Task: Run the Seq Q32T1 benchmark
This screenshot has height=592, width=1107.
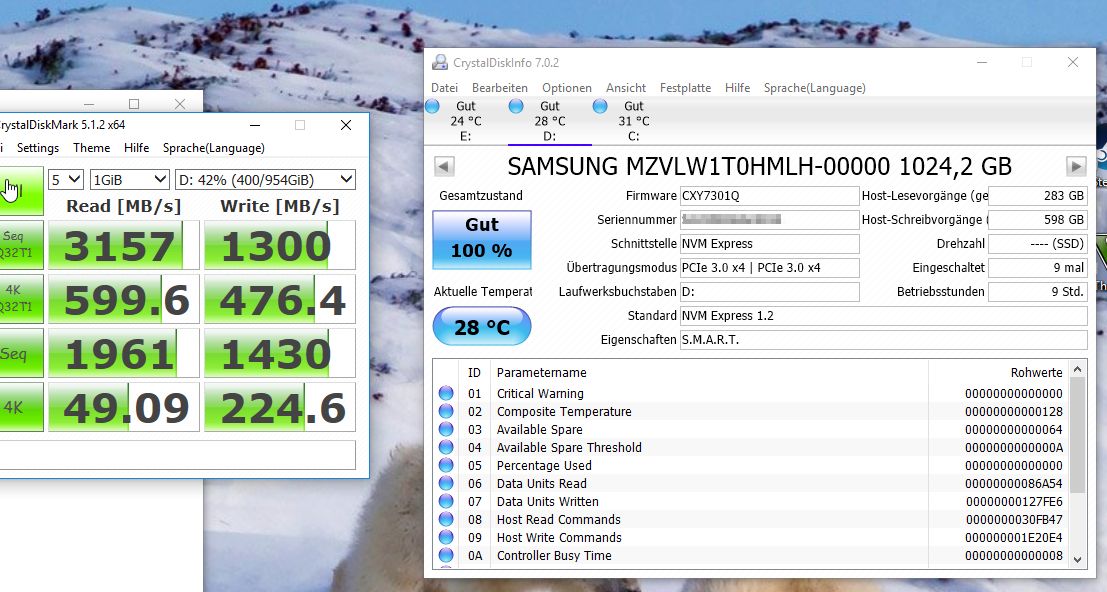Action: click(21, 245)
